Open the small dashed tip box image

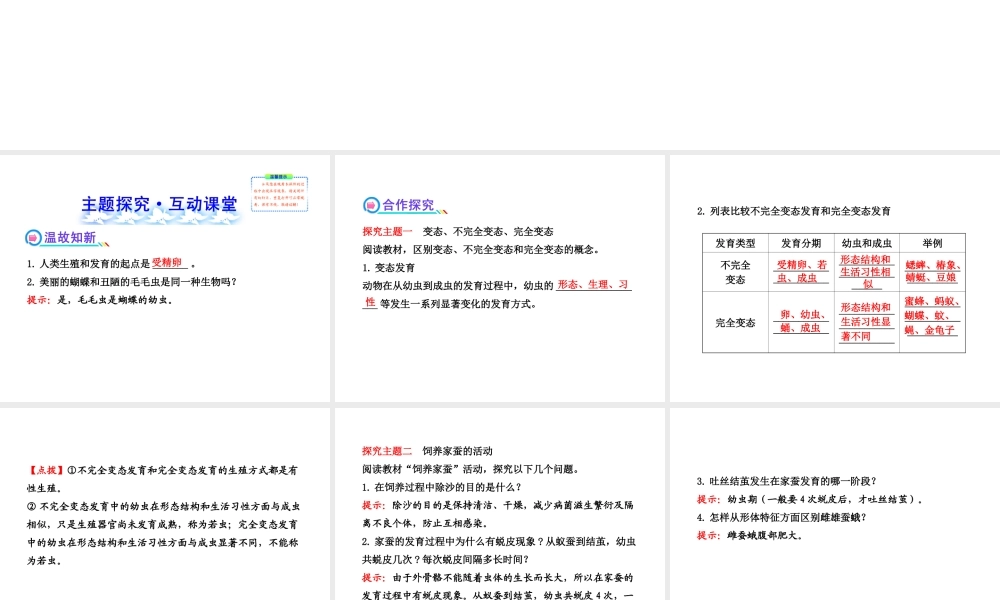(x=279, y=193)
